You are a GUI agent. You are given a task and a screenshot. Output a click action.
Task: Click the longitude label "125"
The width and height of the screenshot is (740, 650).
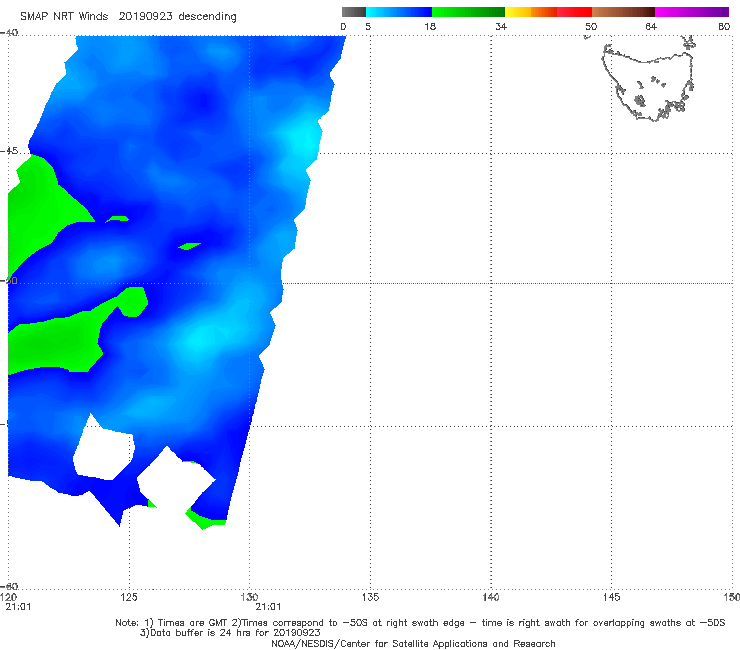click(x=129, y=597)
